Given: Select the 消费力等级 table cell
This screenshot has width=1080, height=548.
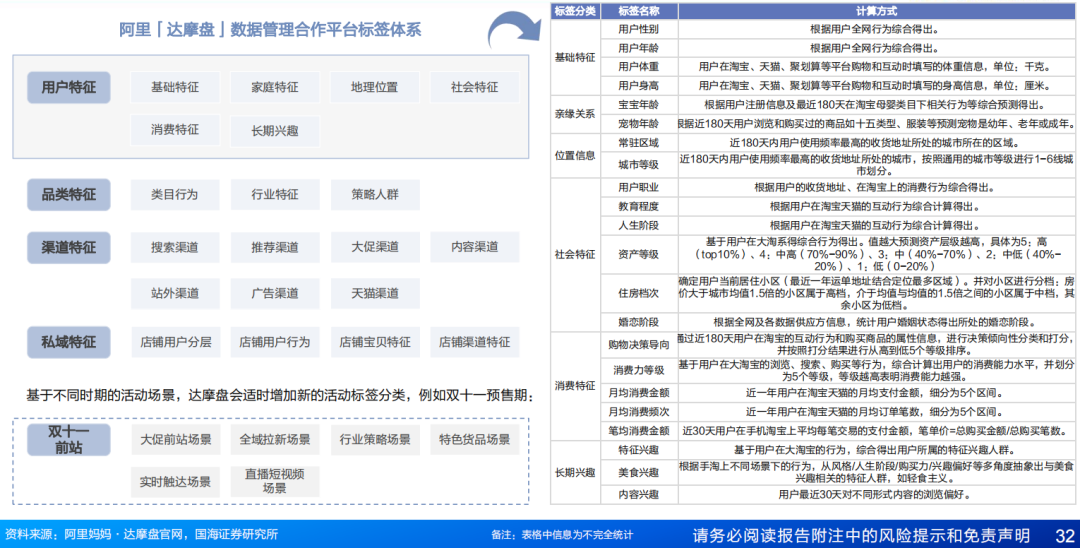Looking at the screenshot, I should [x=638, y=370].
